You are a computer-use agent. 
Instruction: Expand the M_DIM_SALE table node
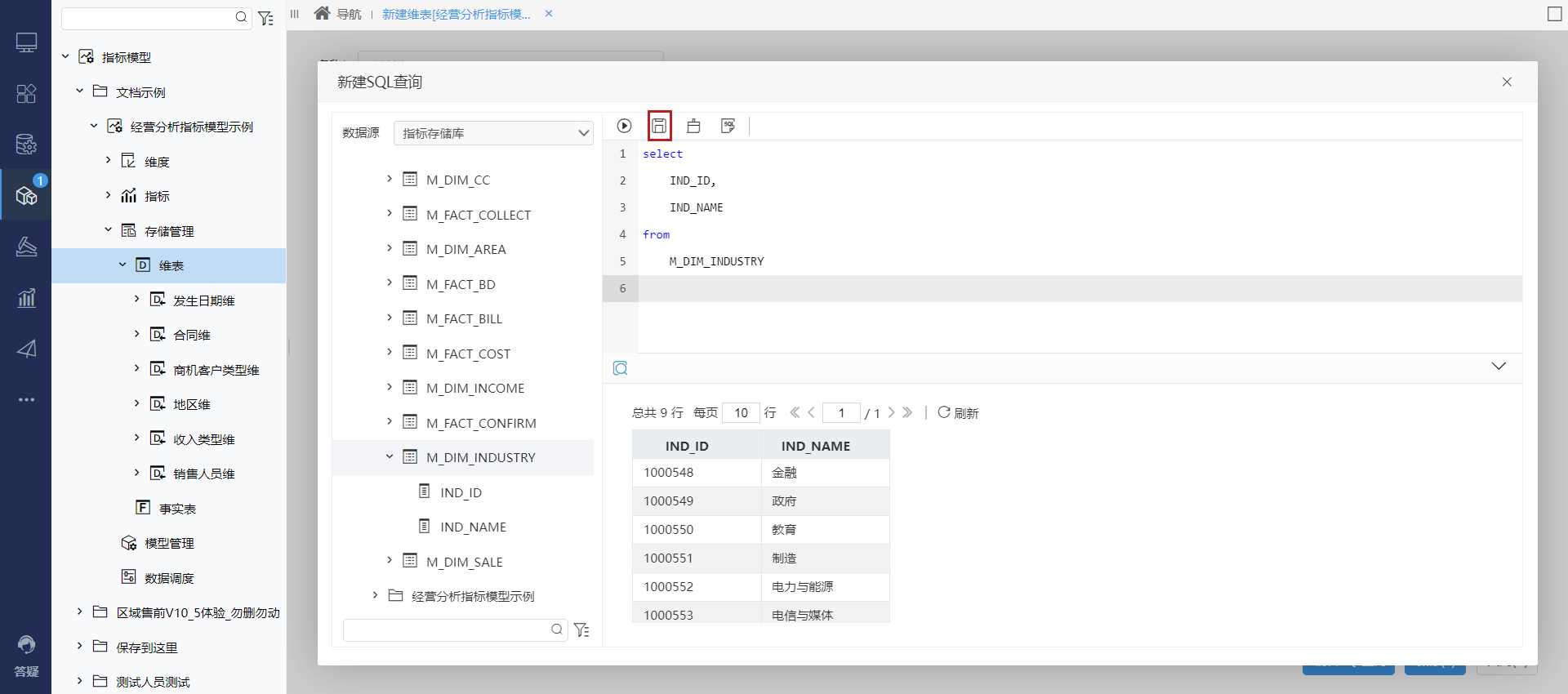pyautogui.click(x=390, y=560)
